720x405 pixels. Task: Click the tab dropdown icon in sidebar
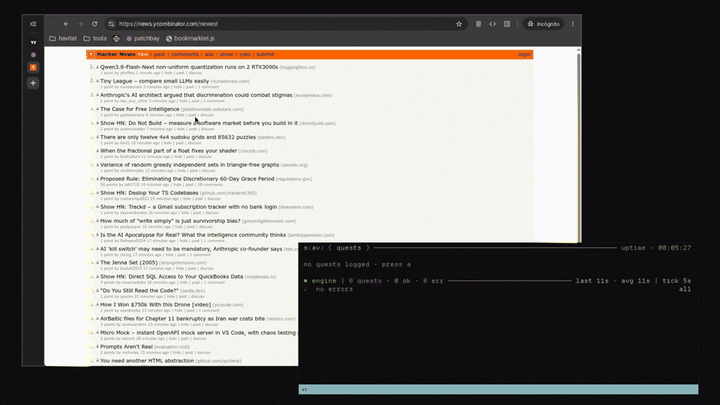(x=33, y=42)
